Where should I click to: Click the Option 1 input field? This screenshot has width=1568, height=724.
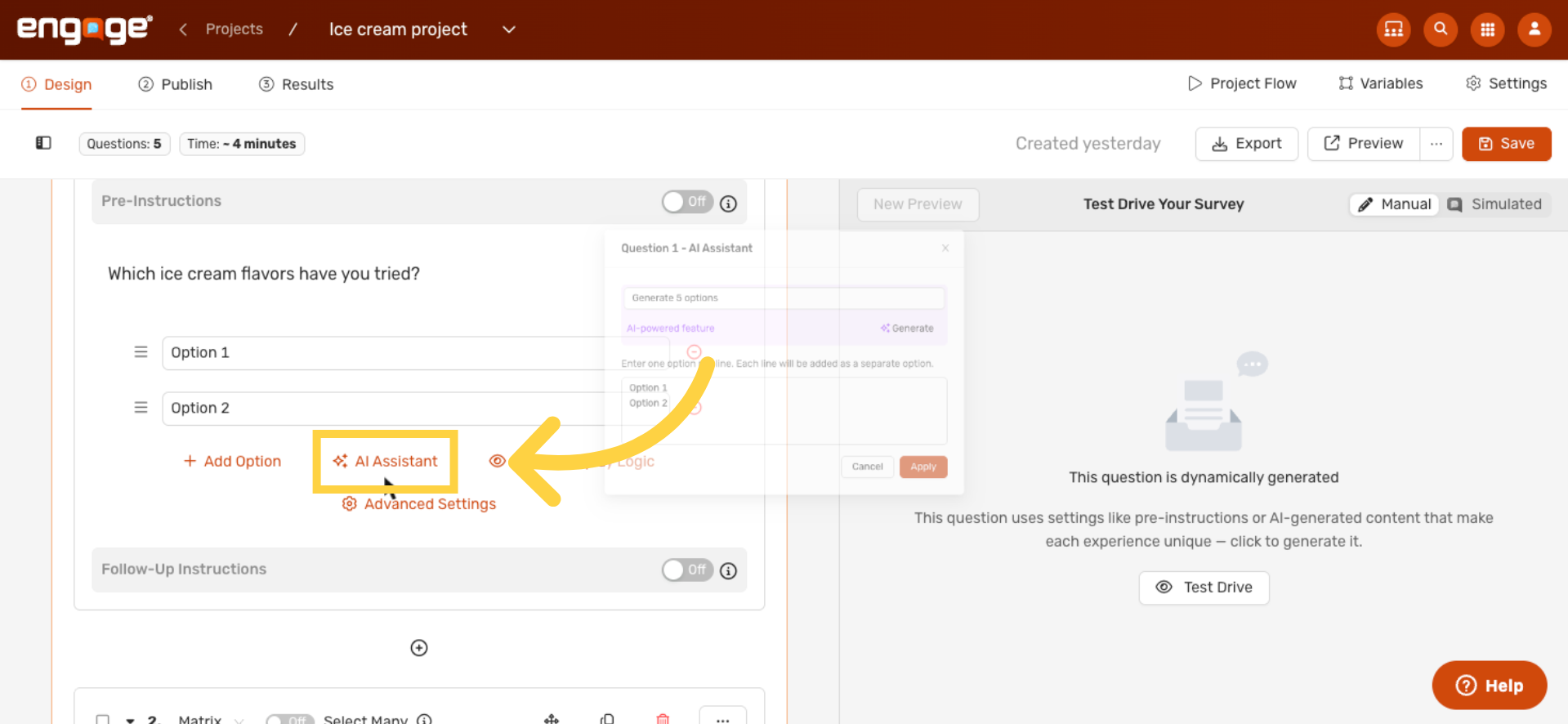(415, 353)
